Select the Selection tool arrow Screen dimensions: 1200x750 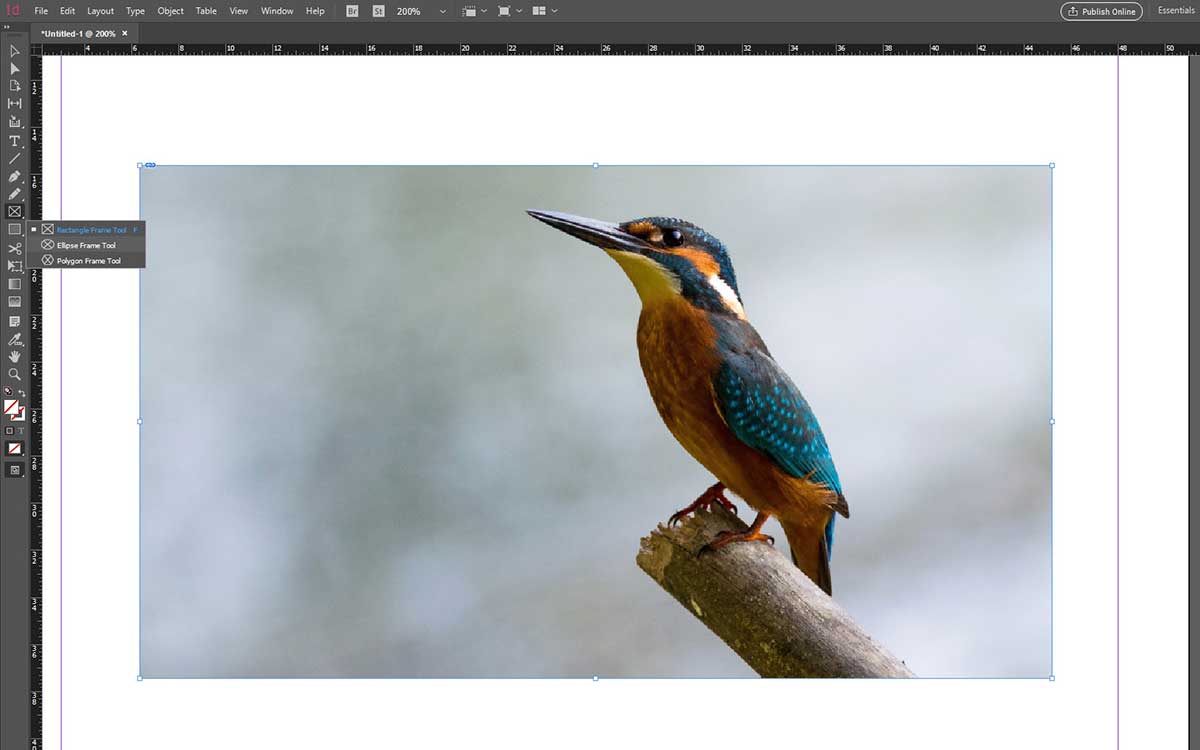pos(14,51)
